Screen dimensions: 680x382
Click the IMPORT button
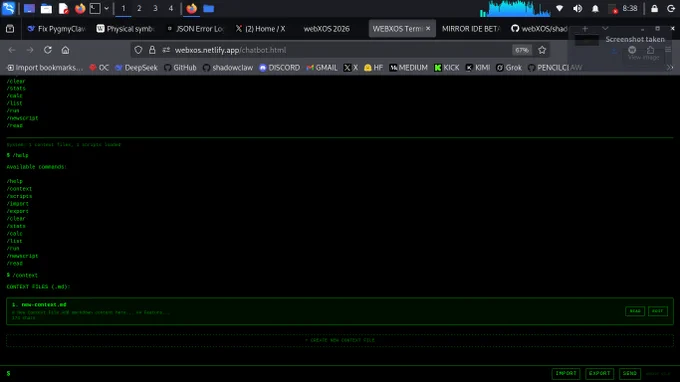[566, 373]
